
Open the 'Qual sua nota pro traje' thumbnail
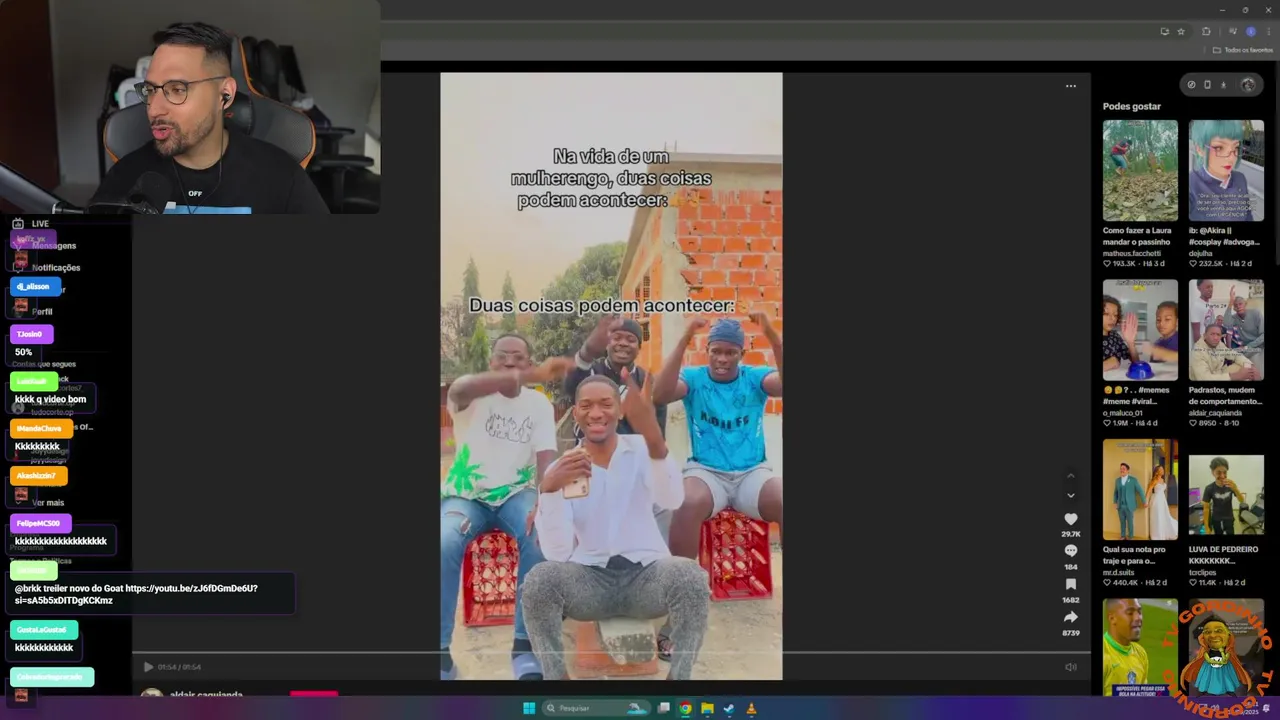tap(1140, 490)
